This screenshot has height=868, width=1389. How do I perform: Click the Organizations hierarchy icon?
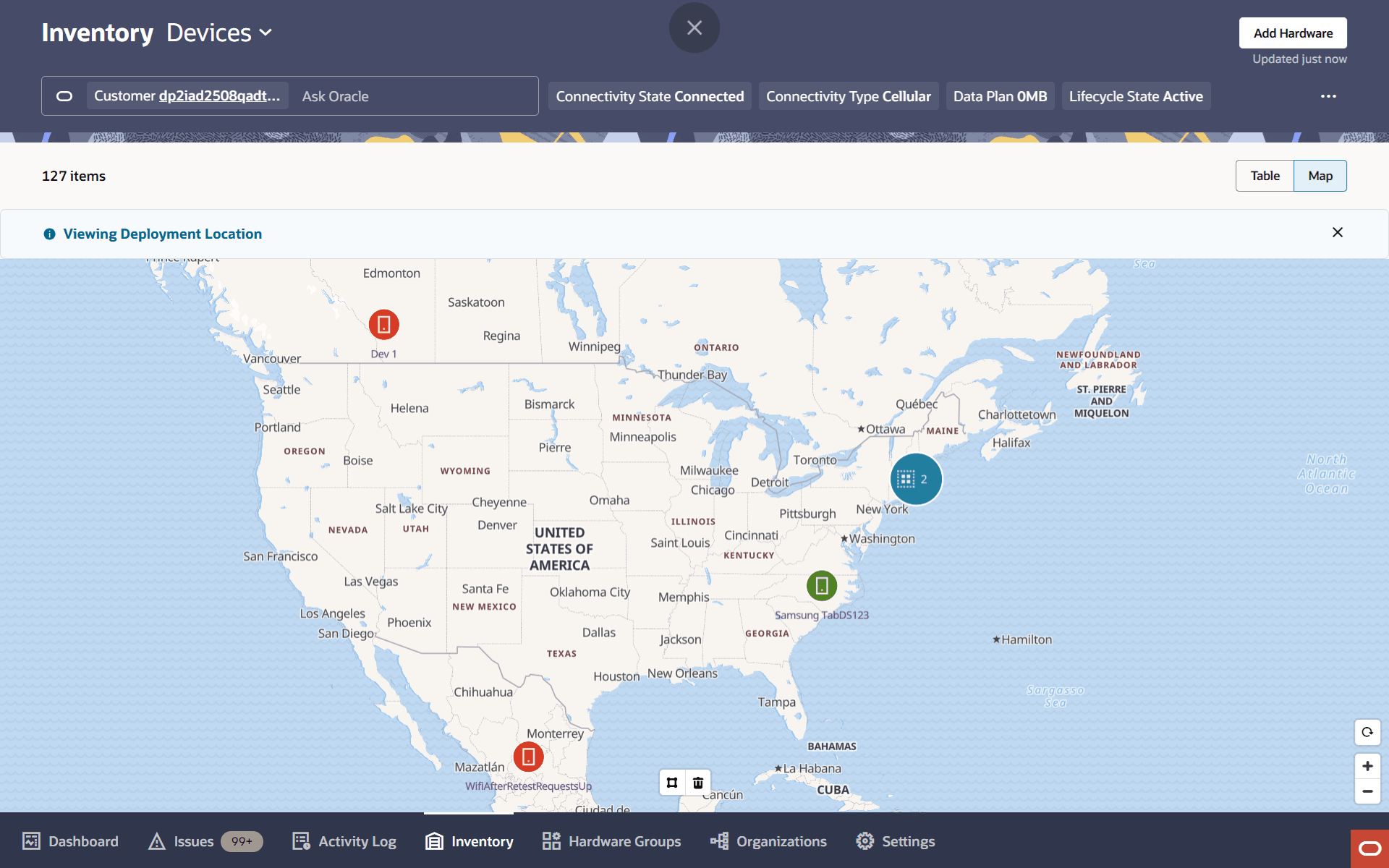[x=719, y=841]
